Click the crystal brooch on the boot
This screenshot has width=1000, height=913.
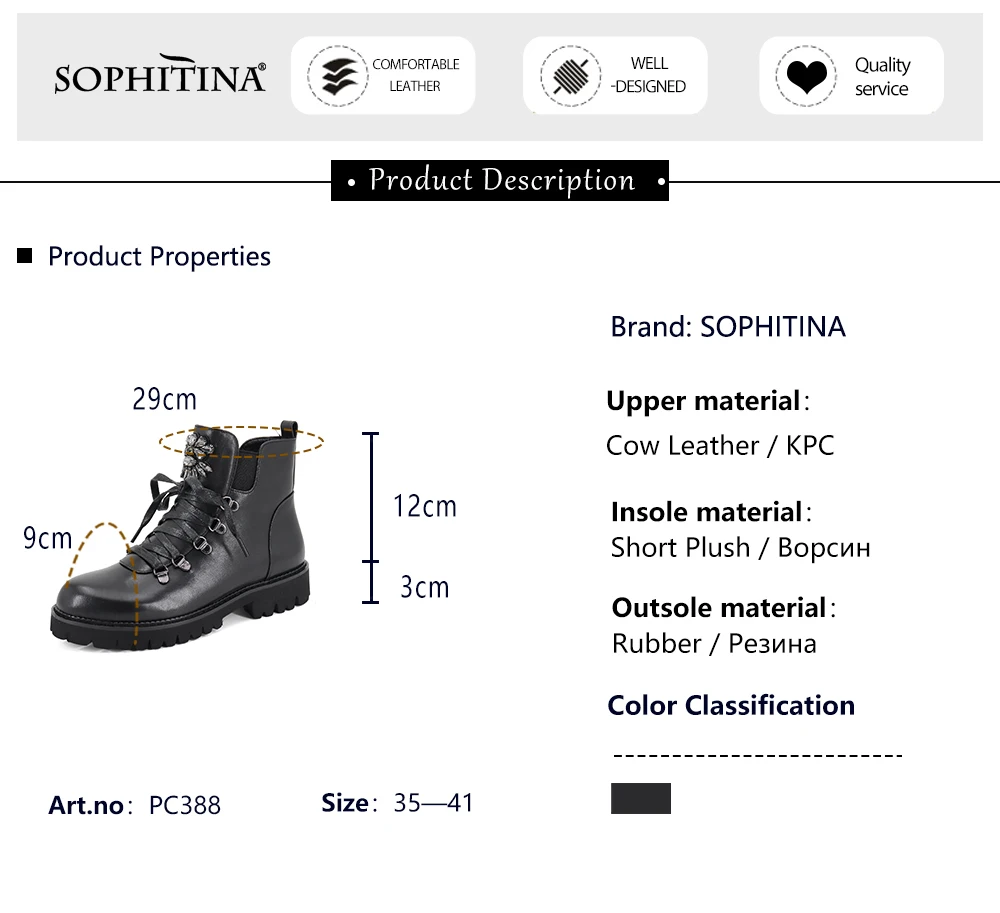tap(197, 456)
